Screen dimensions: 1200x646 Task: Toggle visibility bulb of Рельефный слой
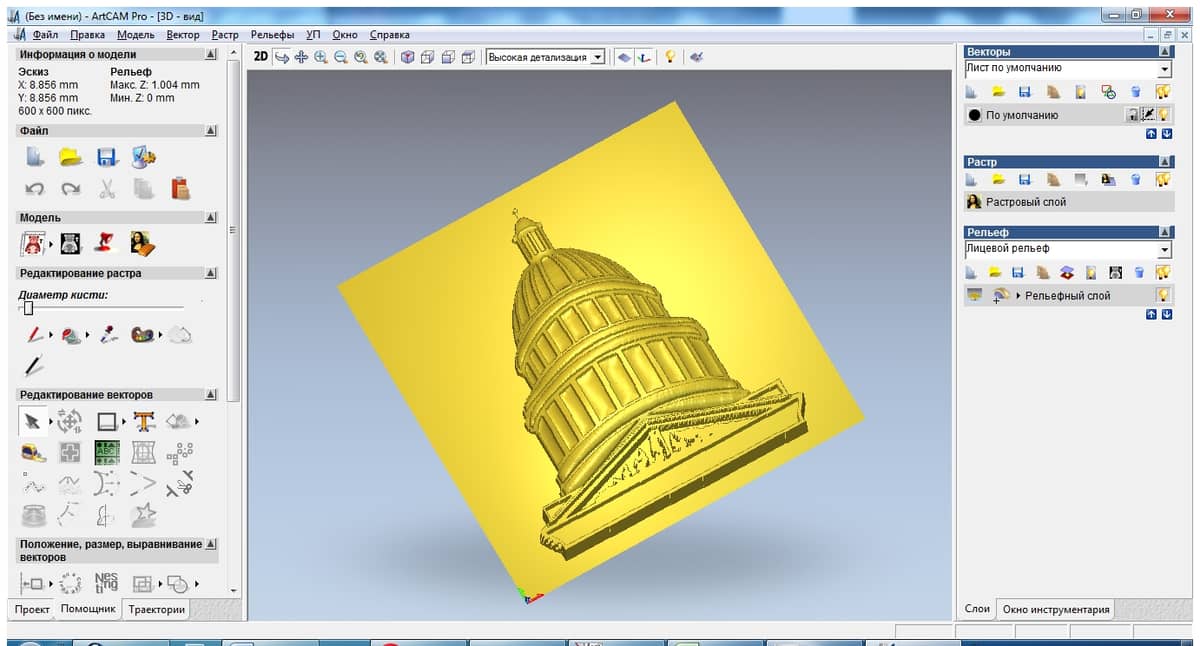pos(1163,295)
